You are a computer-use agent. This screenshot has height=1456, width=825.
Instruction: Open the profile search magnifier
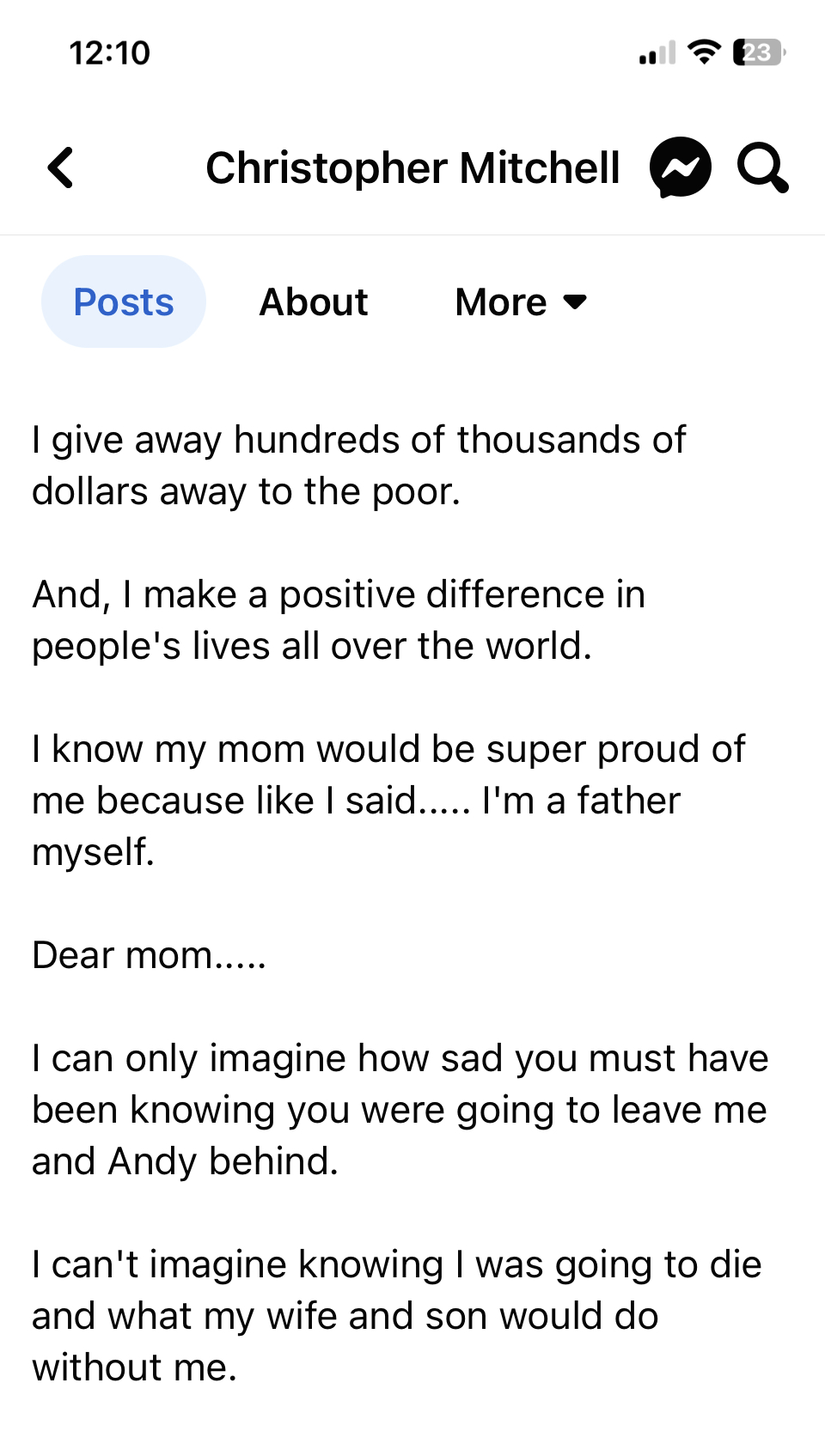coord(763,168)
